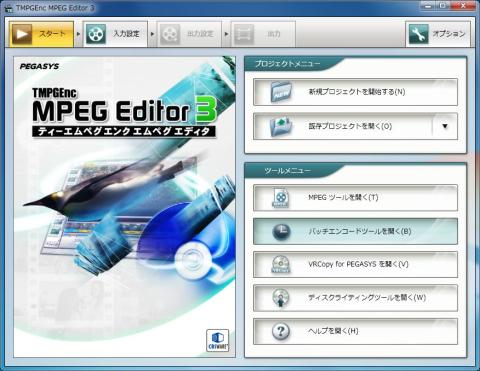Switch to the 出力設定 tab

189,34
